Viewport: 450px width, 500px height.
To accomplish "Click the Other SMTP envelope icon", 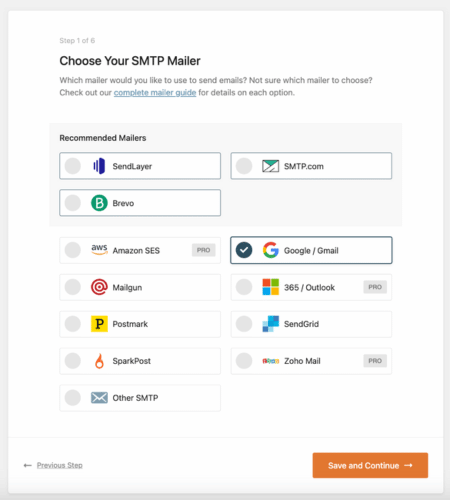I will tap(99, 398).
